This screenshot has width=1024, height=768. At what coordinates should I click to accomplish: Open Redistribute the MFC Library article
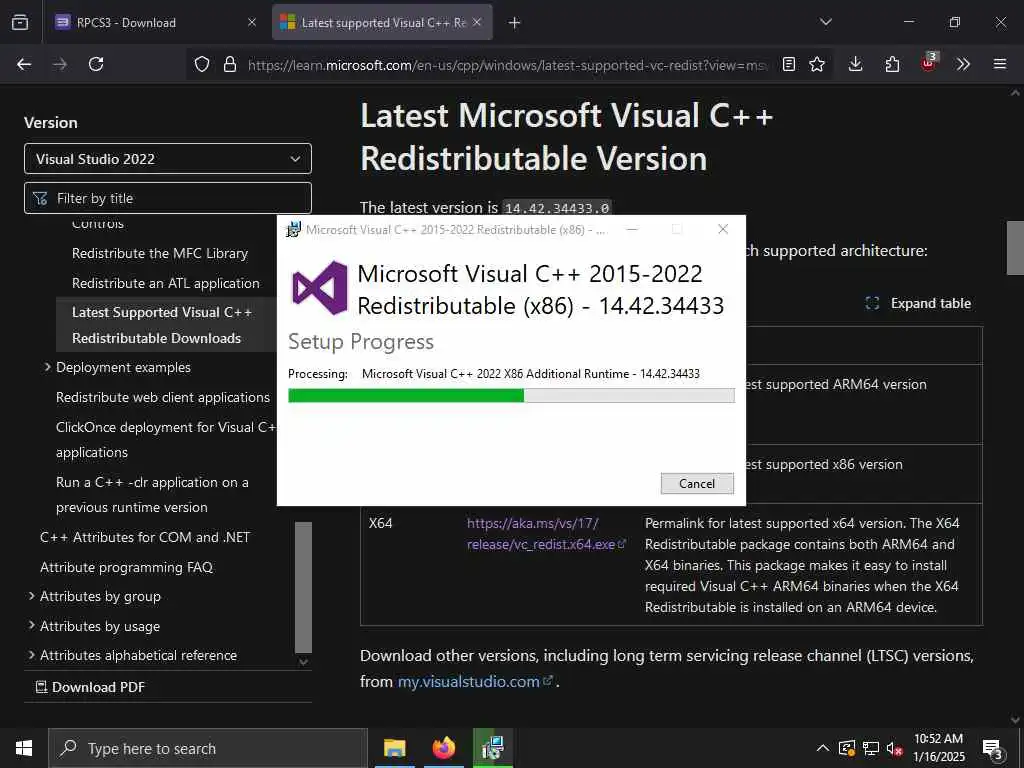pyautogui.click(x=160, y=253)
